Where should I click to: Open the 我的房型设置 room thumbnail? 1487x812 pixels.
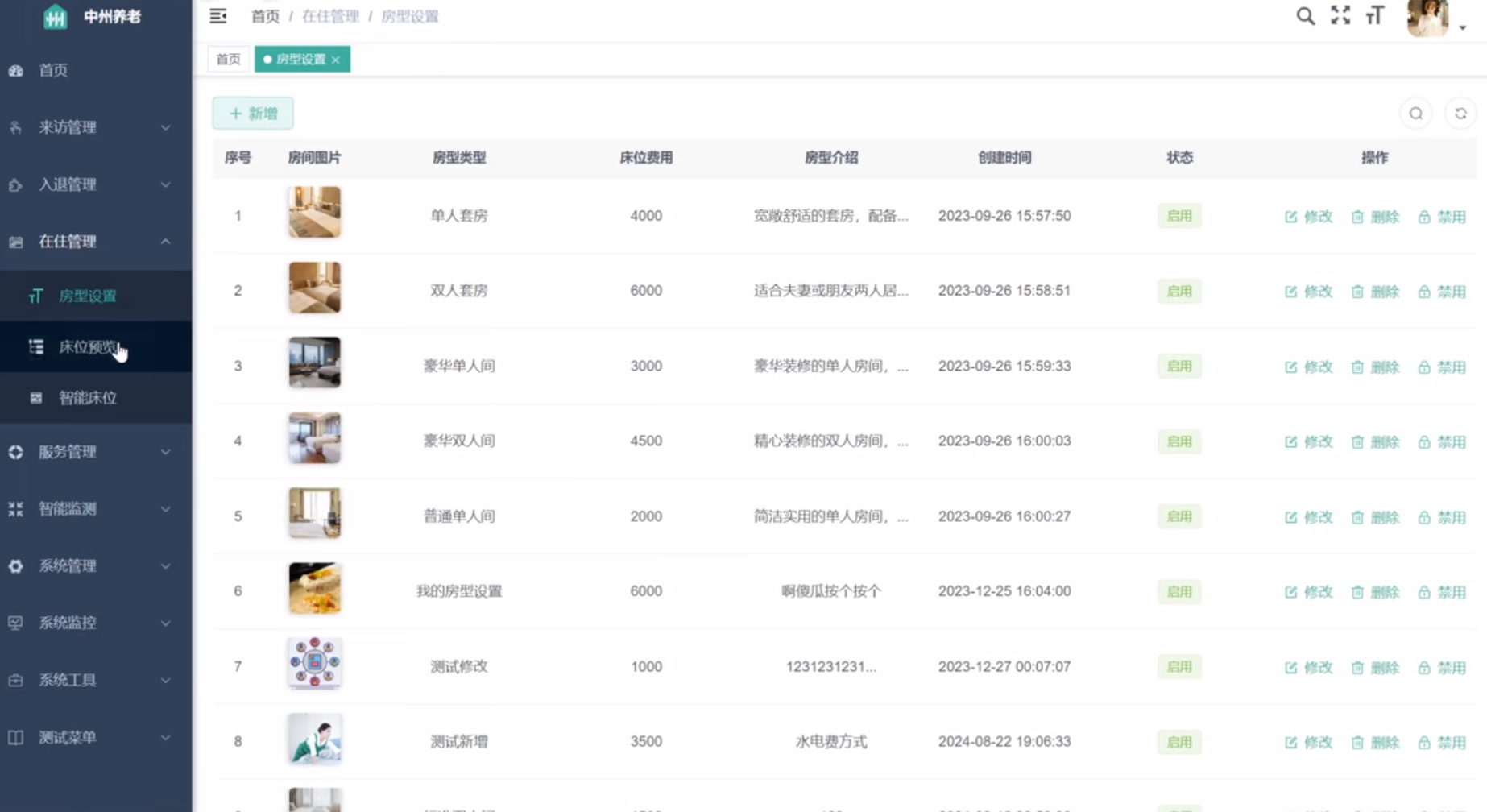click(314, 589)
